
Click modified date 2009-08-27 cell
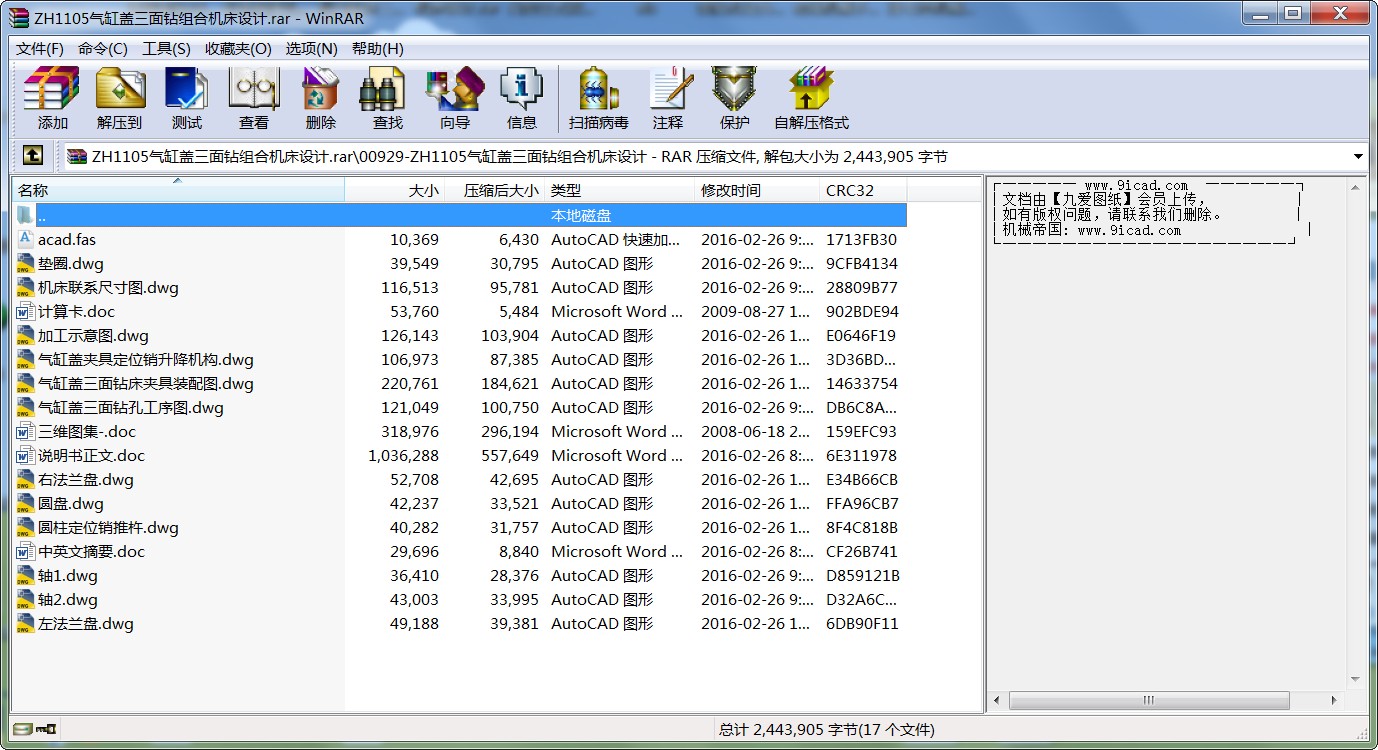757,311
